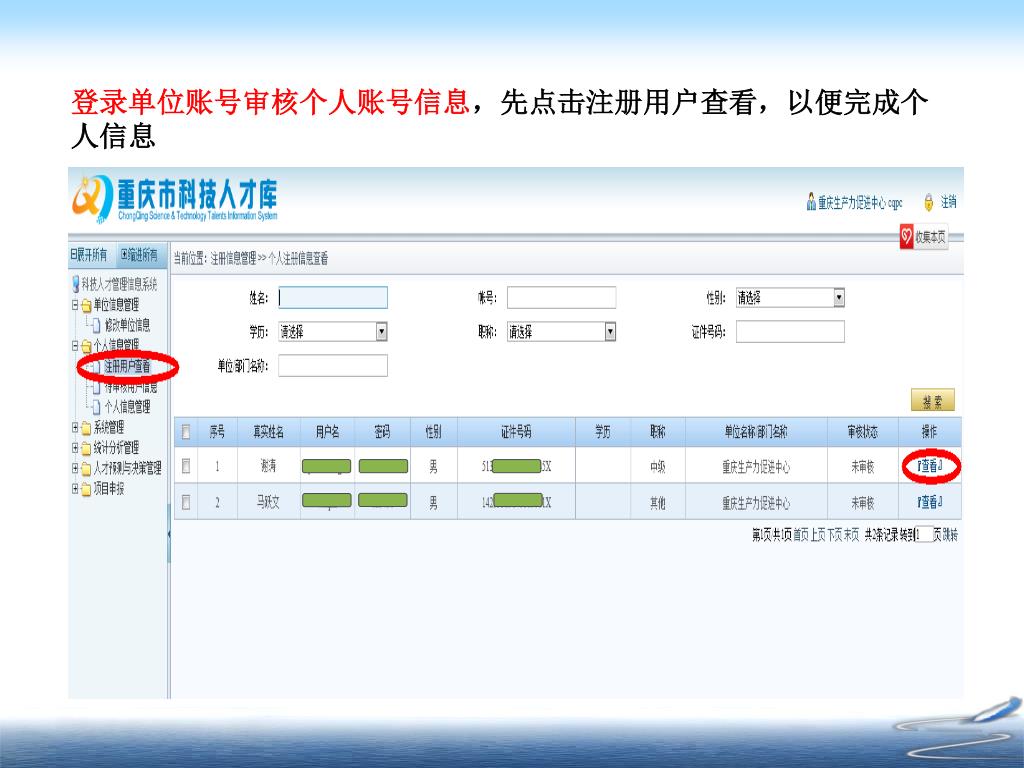
Task: Click the 证件号码 column header
Action: click(516, 432)
